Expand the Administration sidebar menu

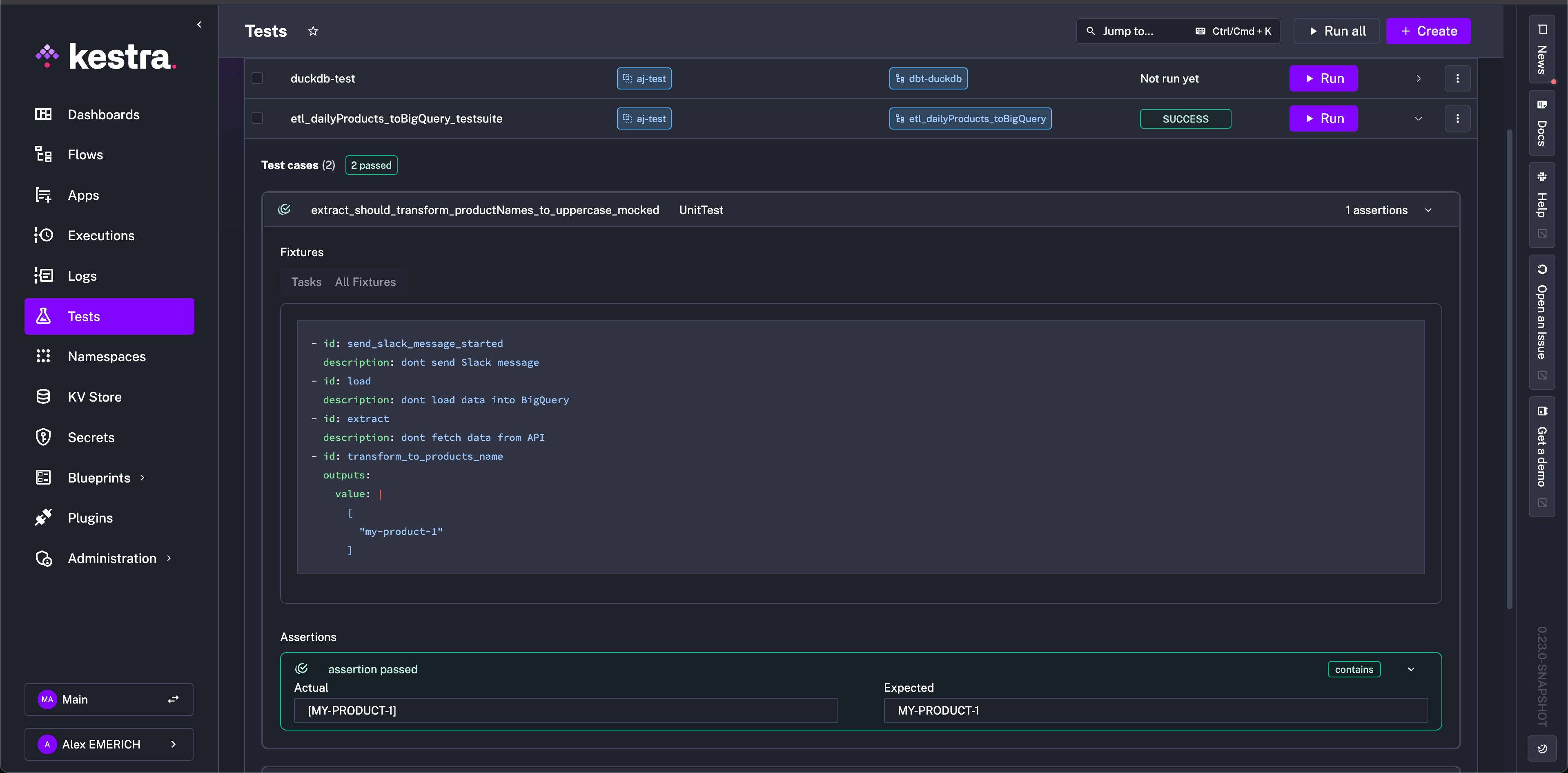(x=113, y=558)
